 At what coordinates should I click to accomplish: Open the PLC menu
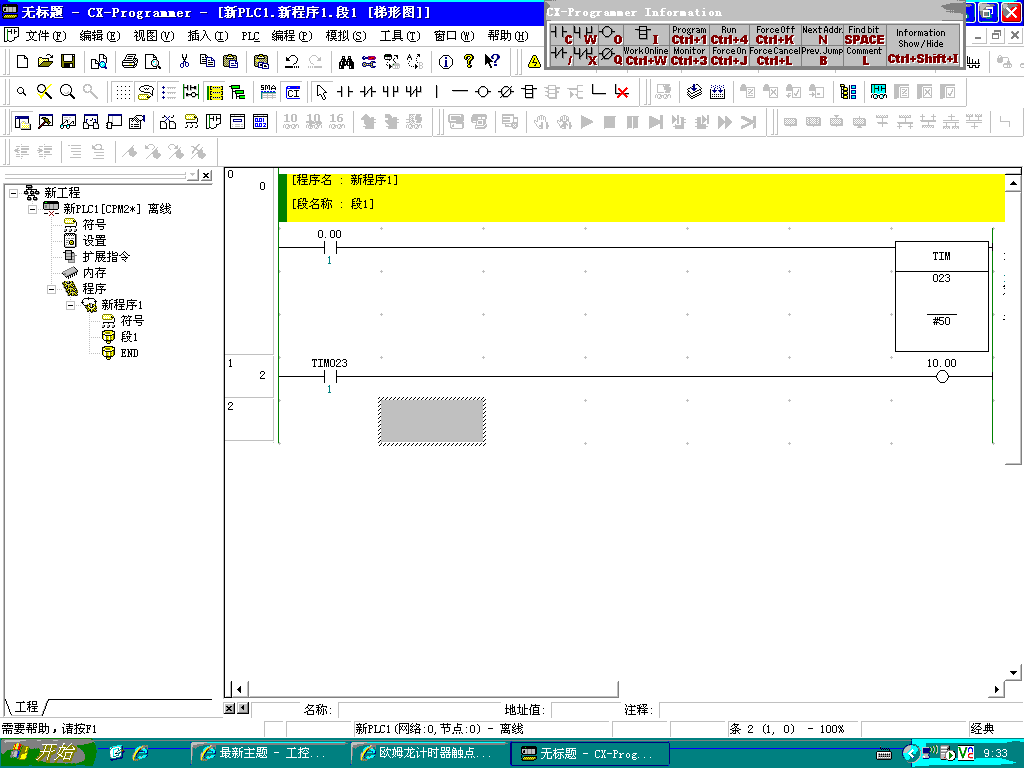(x=250, y=36)
